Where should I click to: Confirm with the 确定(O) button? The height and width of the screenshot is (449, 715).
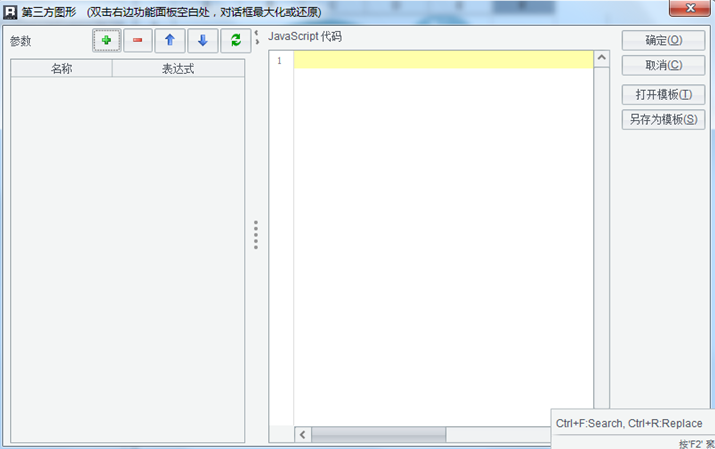click(x=663, y=41)
